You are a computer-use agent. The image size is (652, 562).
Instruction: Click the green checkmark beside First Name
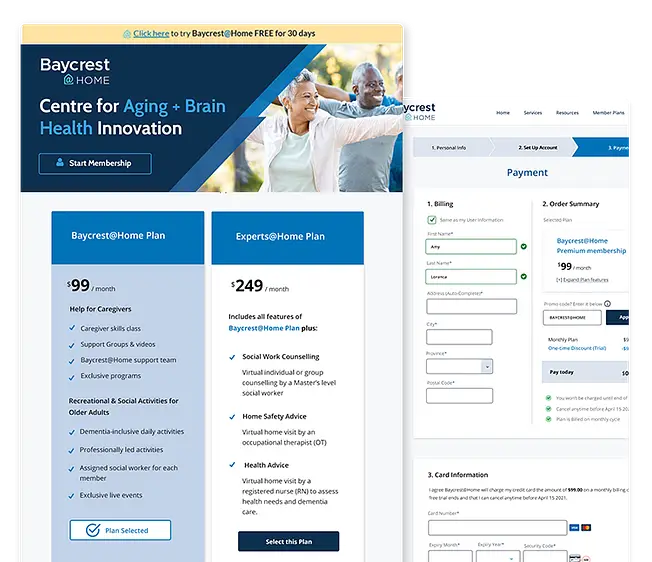524,246
